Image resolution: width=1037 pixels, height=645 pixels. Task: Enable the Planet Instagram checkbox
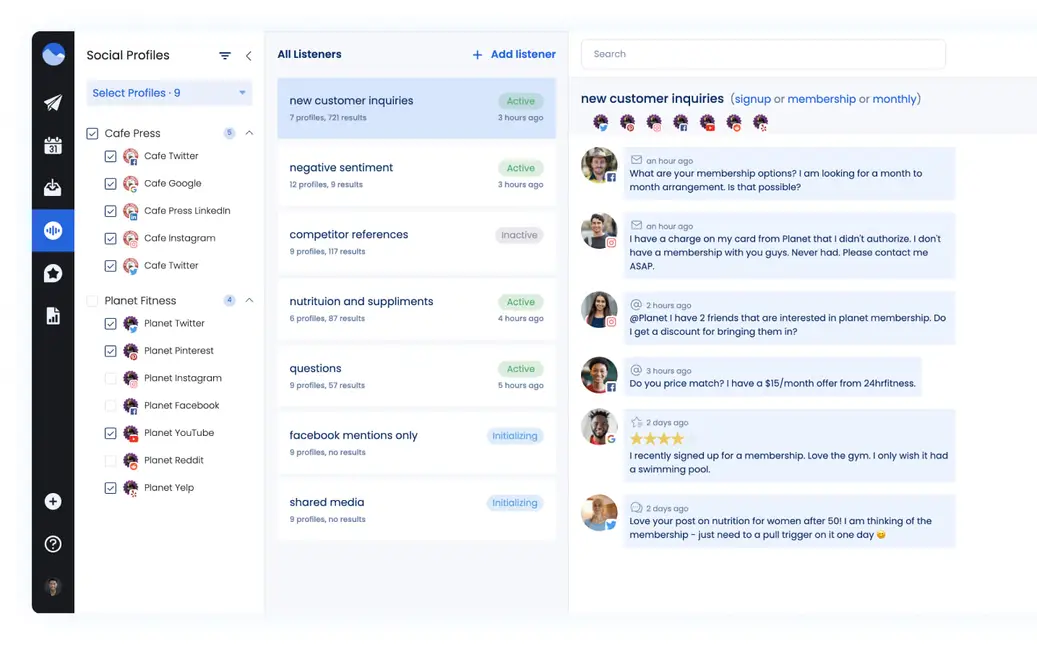(x=112, y=378)
